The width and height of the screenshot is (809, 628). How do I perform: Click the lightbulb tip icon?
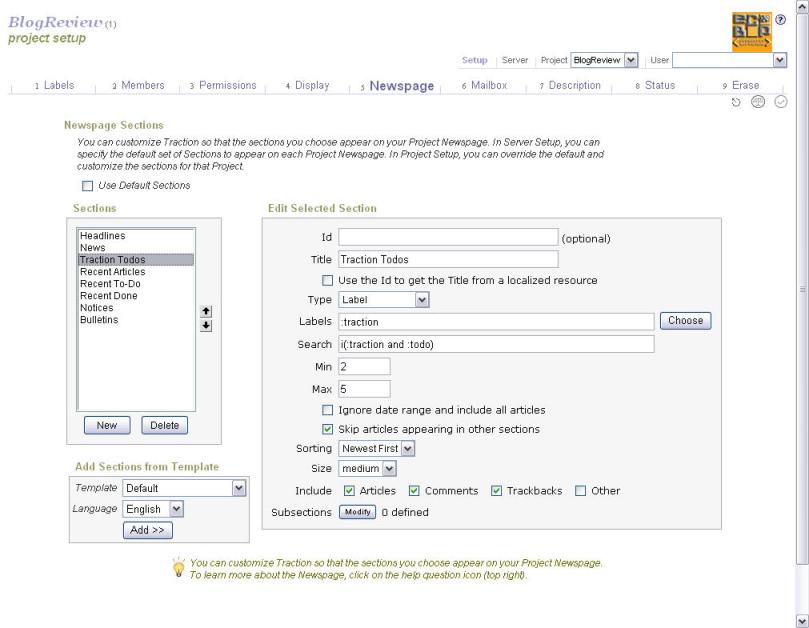click(x=179, y=568)
